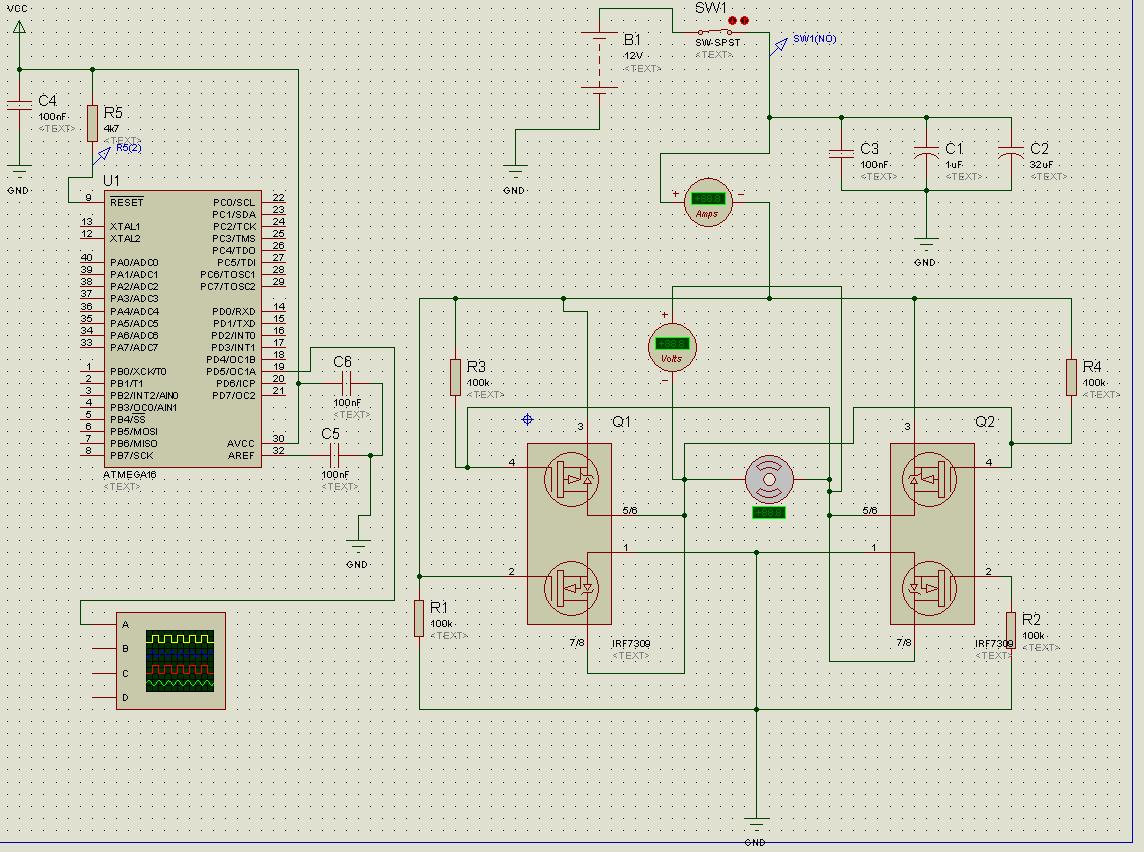This screenshot has width=1144, height=852.
Task: Click the SW1(NO) voltage probe arrow
Action: click(779, 45)
